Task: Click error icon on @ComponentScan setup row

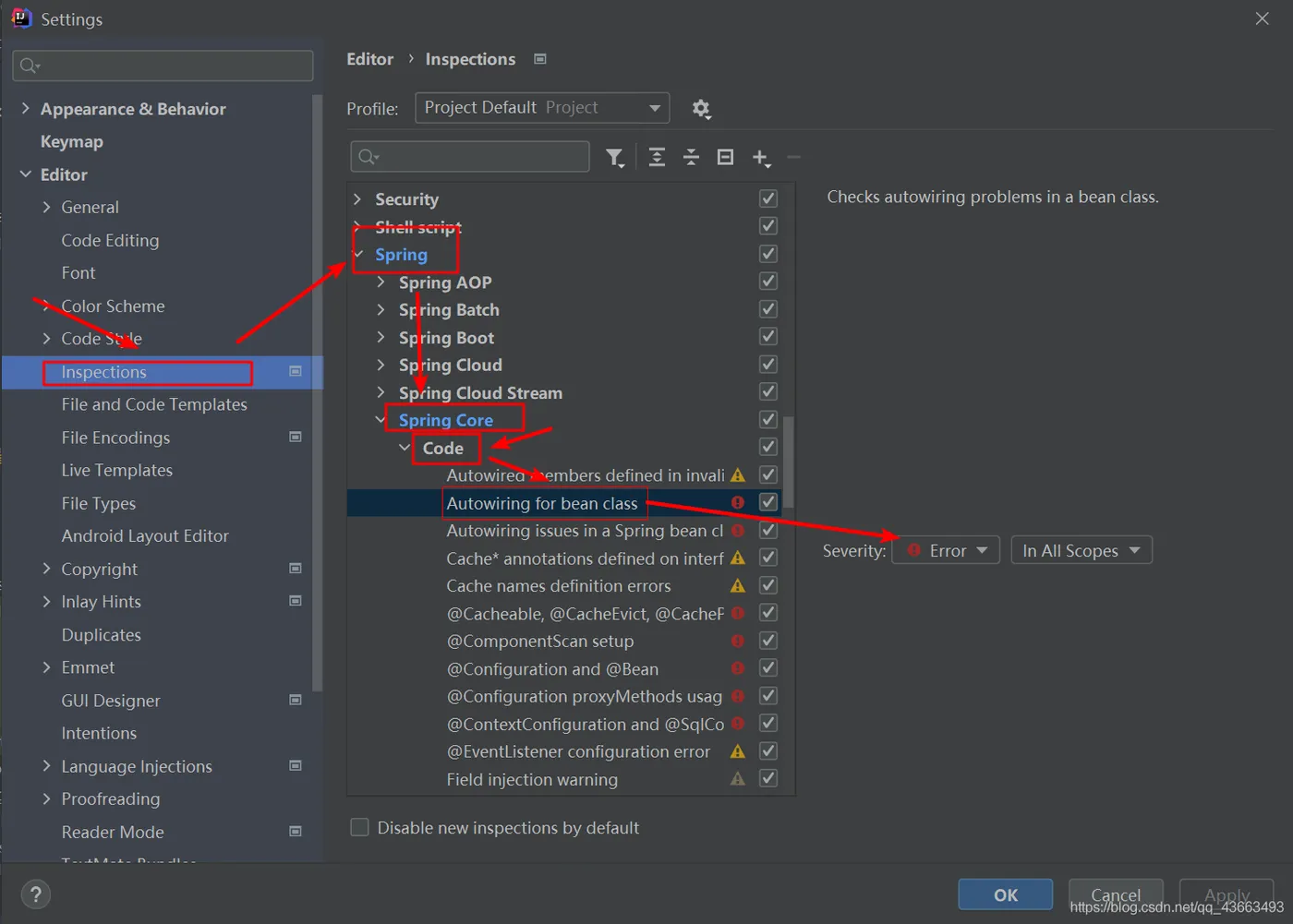Action: [x=737, y=641]
